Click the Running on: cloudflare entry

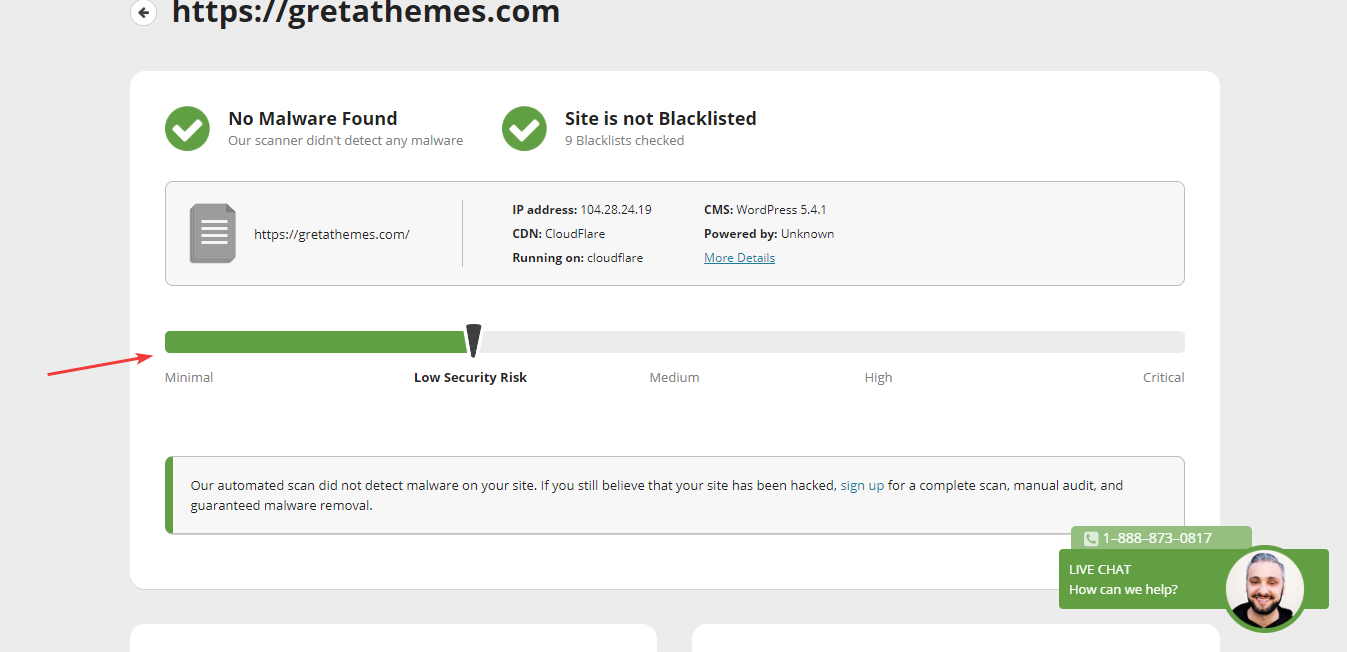577,258
